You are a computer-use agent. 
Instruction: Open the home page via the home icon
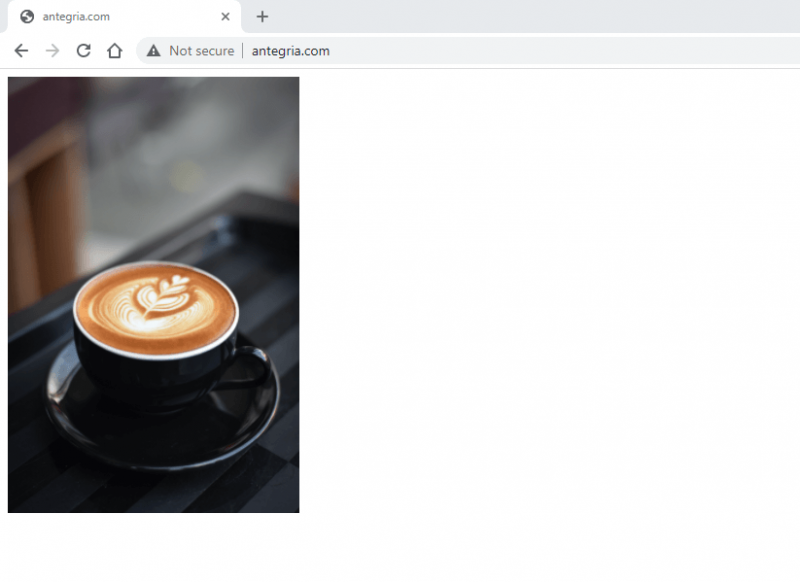click(114, 50)
